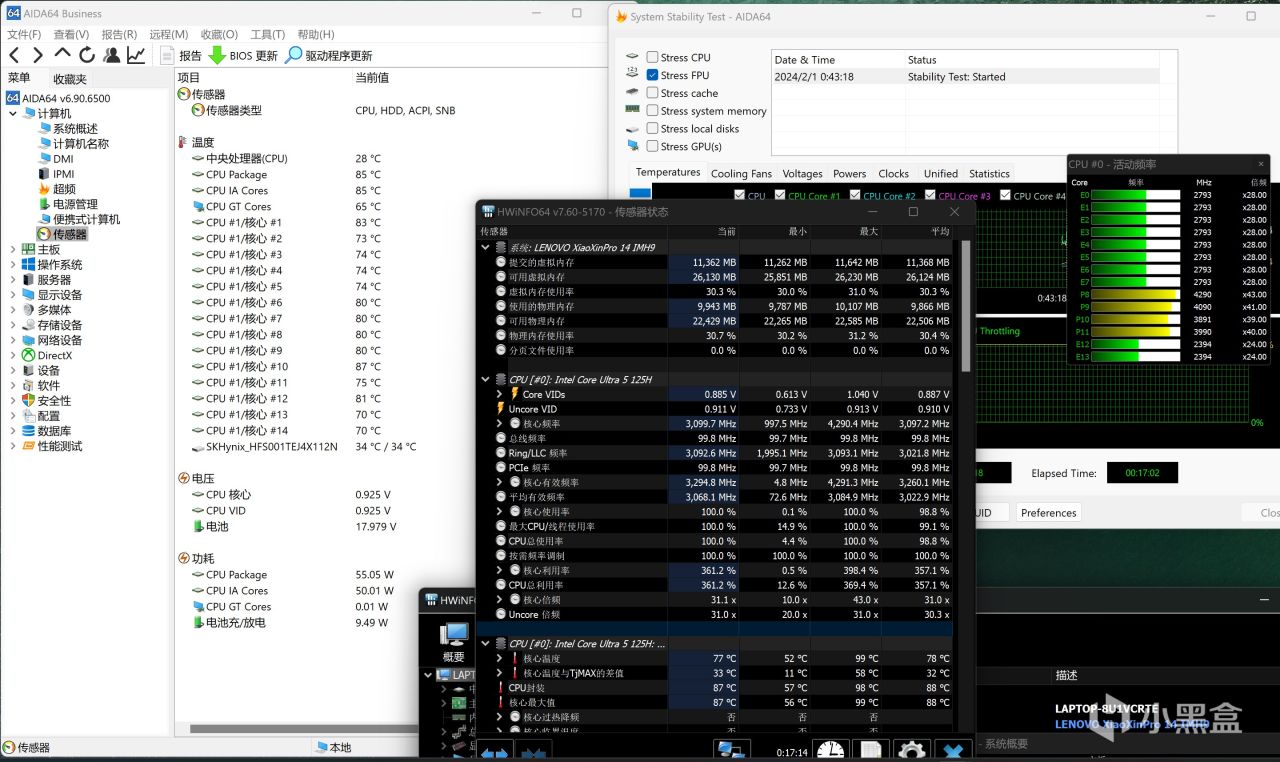Close the CPU #0 活动频率 panel

[x=1262, y=164]
